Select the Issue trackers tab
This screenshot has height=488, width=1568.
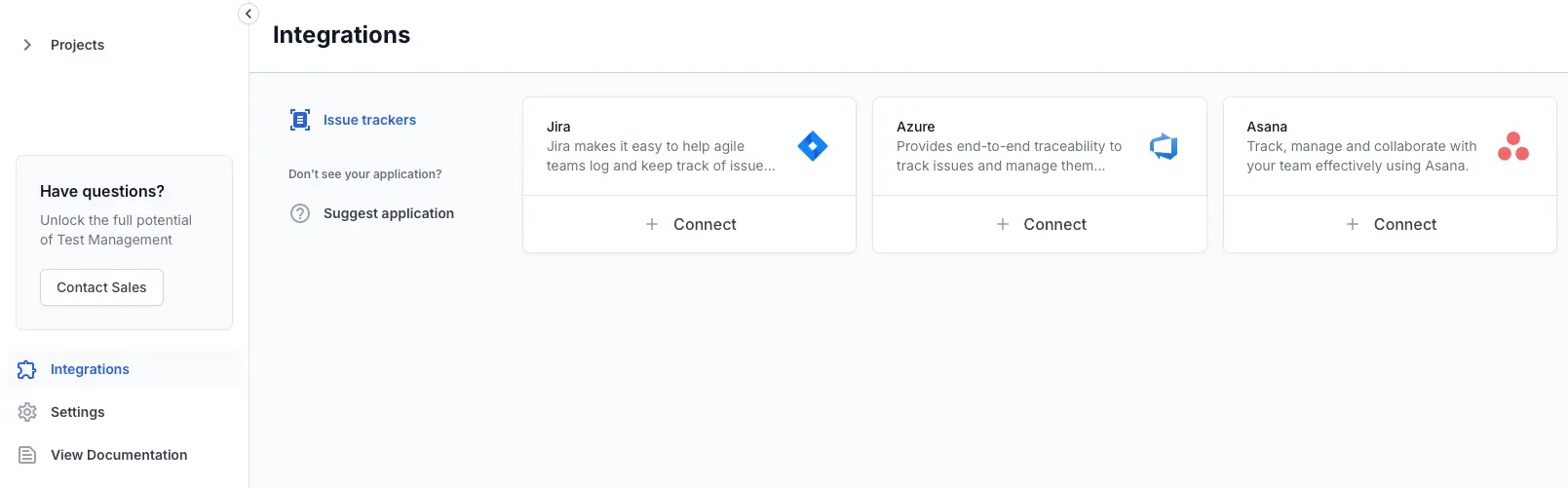(369, 120)
